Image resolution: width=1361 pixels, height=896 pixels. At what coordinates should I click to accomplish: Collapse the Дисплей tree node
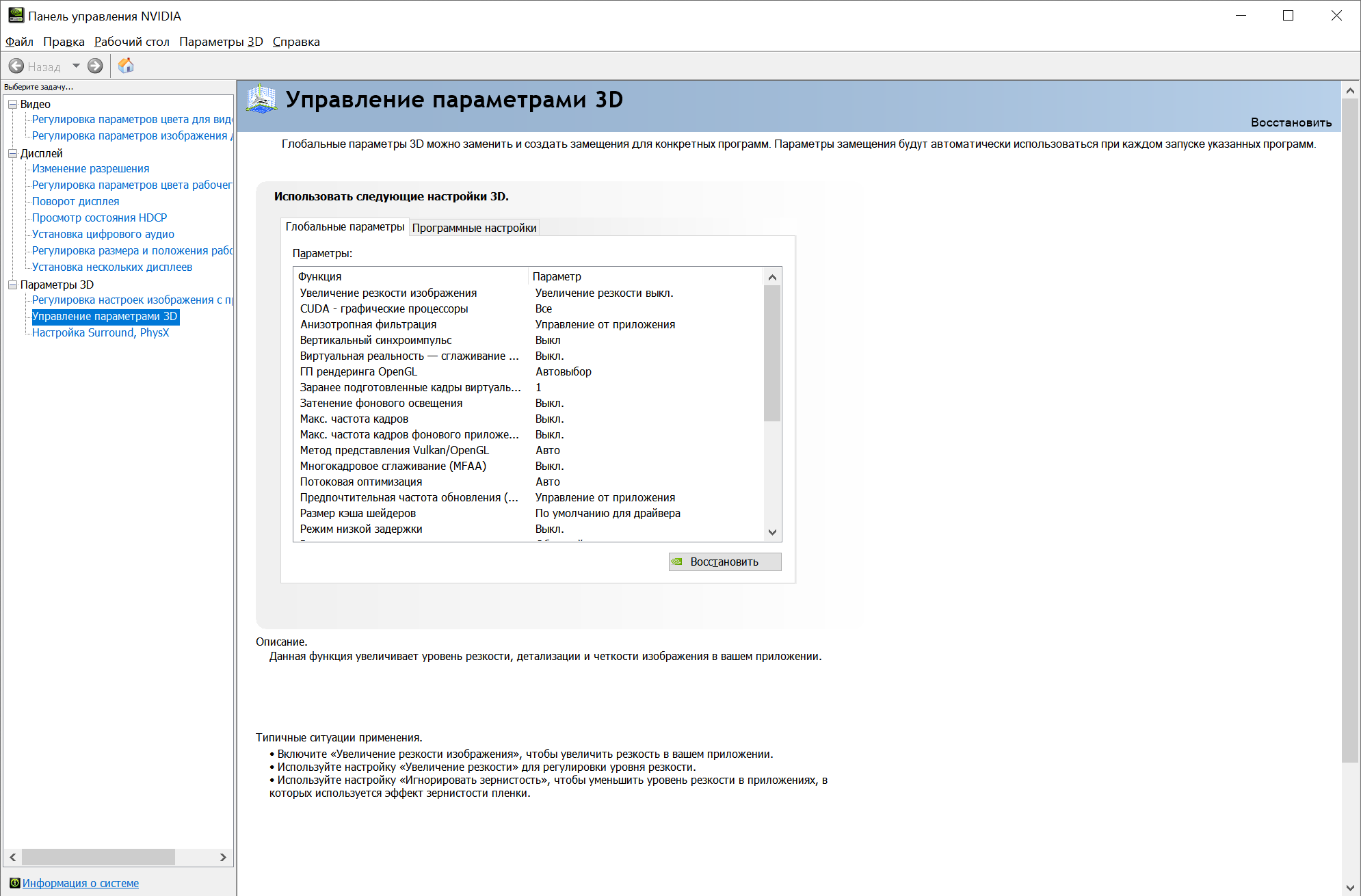tap(12, 153)
